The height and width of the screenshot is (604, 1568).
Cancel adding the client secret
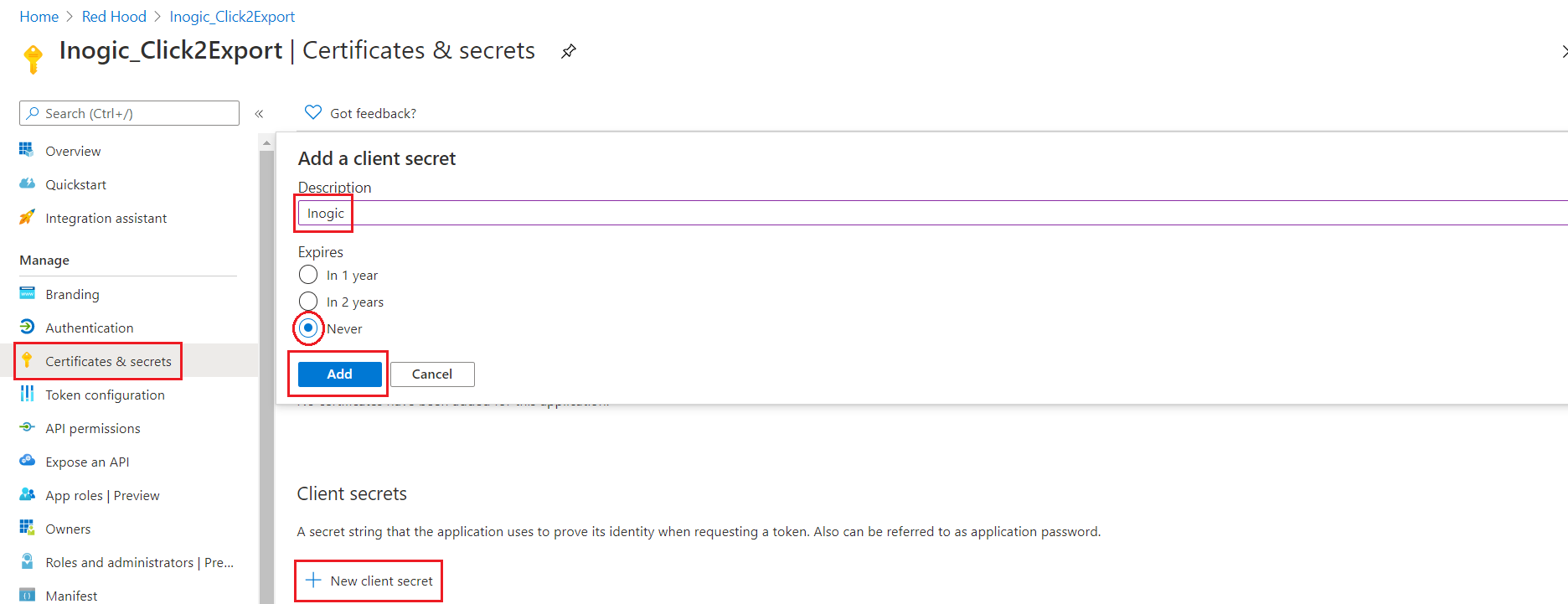pos(432,374)
